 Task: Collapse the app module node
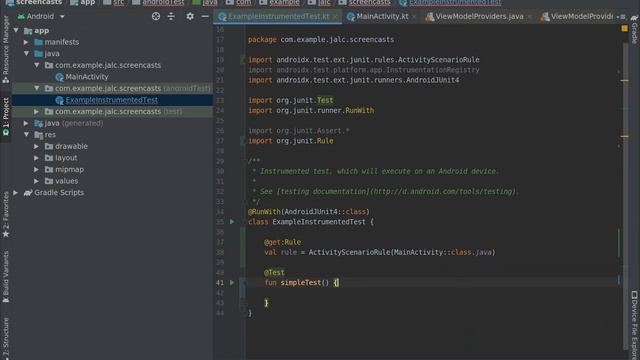coord(16,31)
